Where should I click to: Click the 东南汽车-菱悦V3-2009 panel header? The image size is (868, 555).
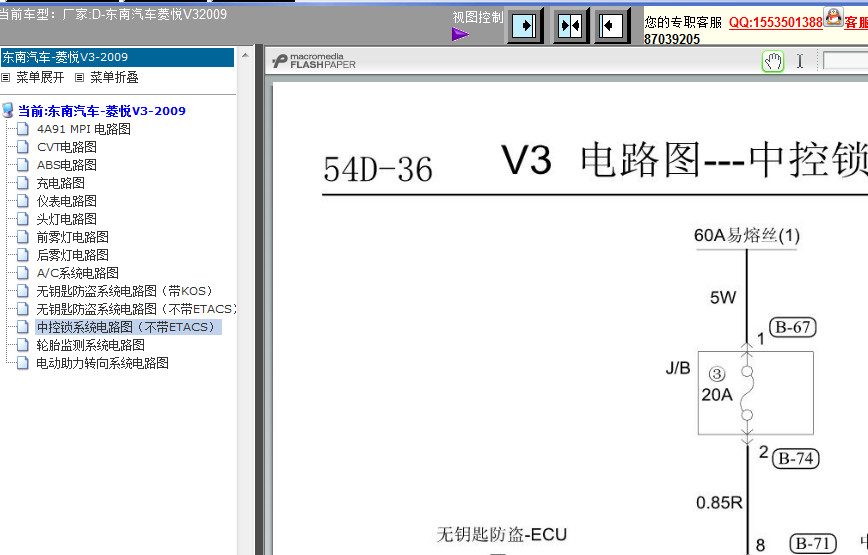[x=117, y=57]
